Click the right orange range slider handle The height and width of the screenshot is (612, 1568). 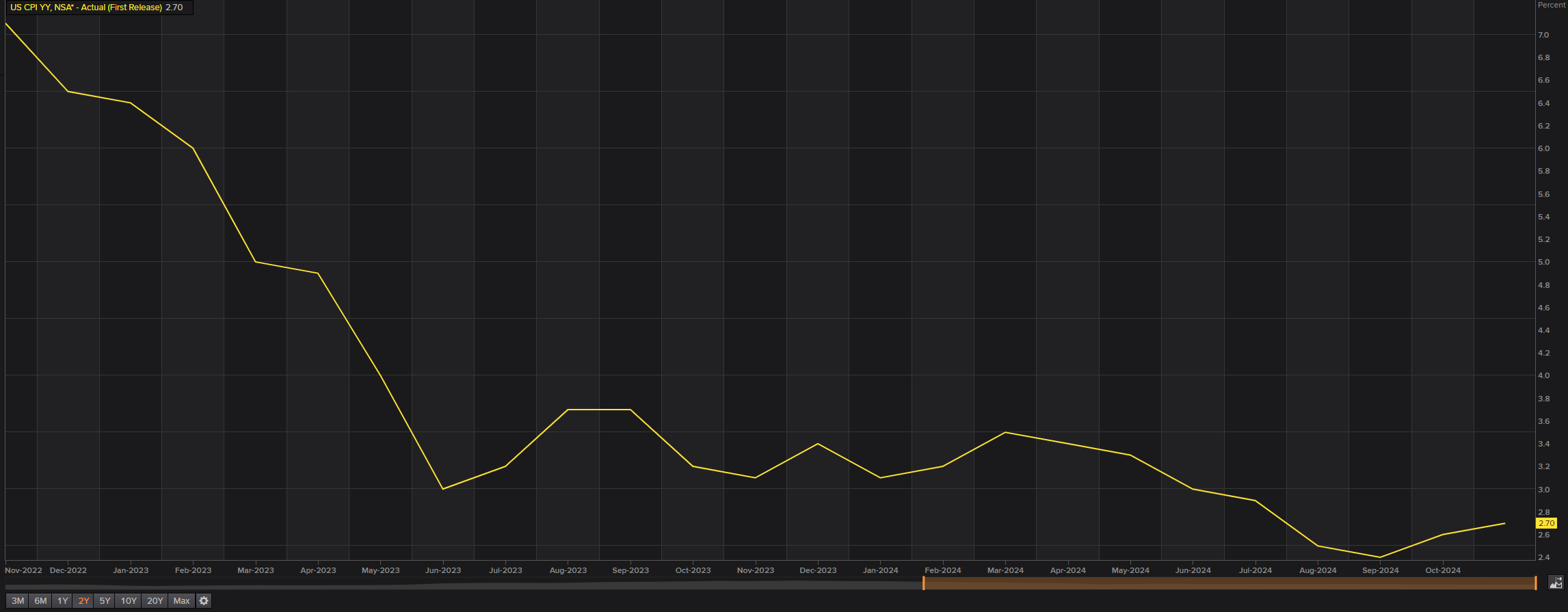point(1536,583)
